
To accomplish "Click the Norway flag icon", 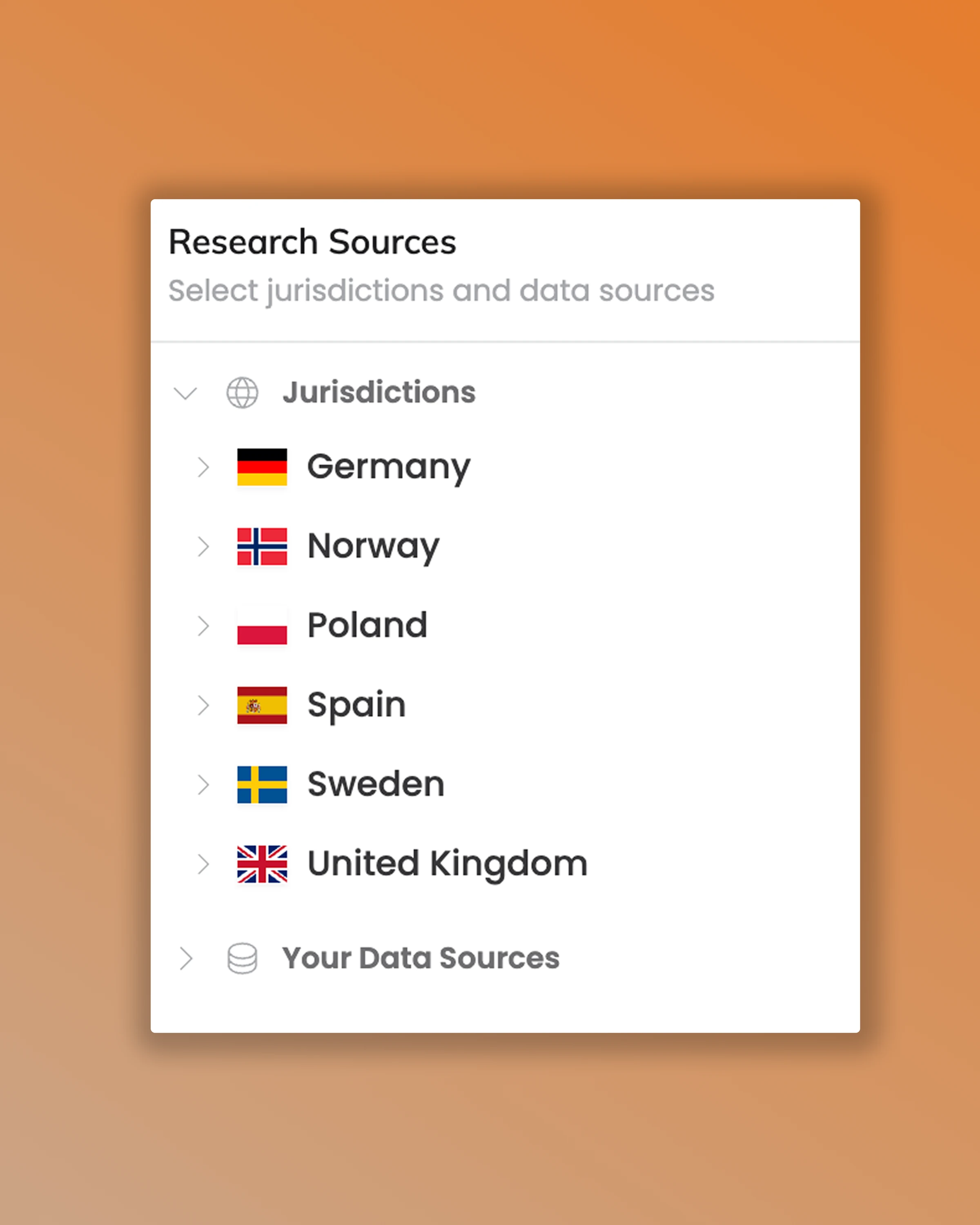I will [x=262, y=546].
